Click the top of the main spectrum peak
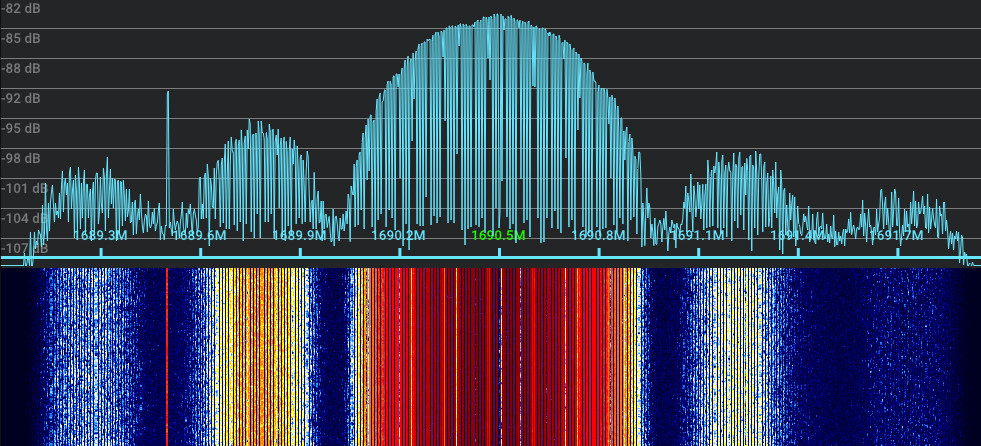Screen dimensions: 981x446 (x=498, y=17)
